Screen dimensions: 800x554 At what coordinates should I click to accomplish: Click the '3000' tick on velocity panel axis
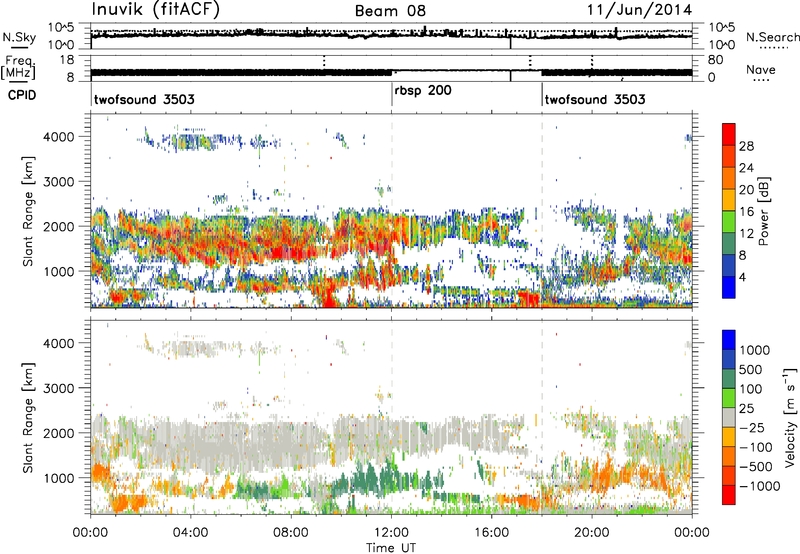[58, 388]
